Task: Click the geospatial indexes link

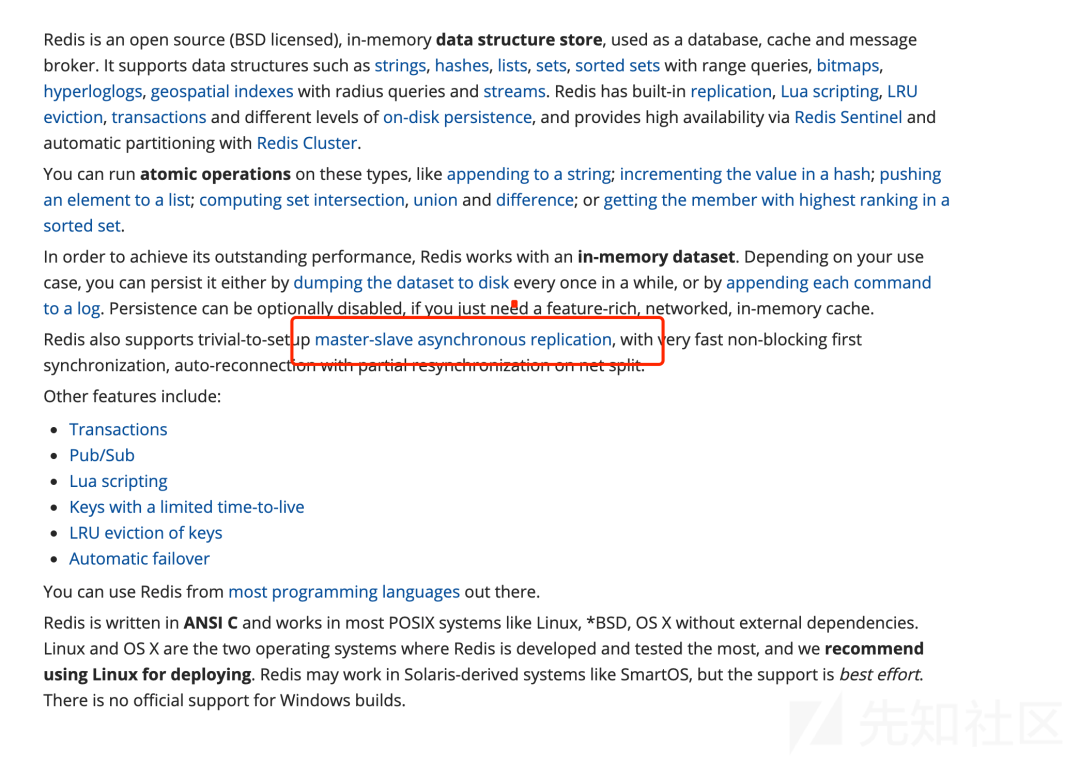Action: pos(221,92)
